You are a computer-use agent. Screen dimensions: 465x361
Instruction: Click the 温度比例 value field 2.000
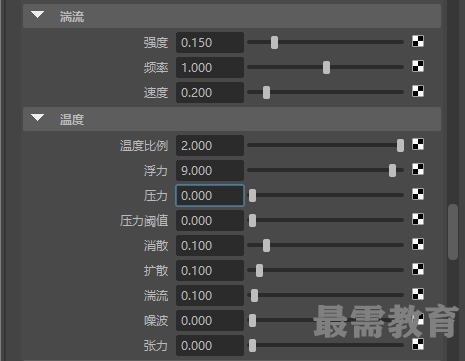(210, 145)
